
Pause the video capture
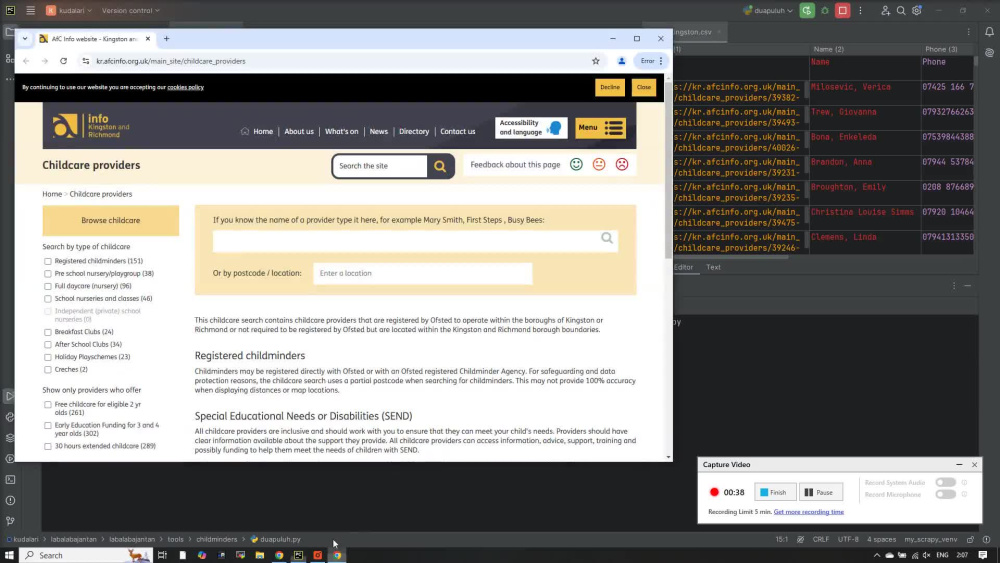(x=821, y=492)
